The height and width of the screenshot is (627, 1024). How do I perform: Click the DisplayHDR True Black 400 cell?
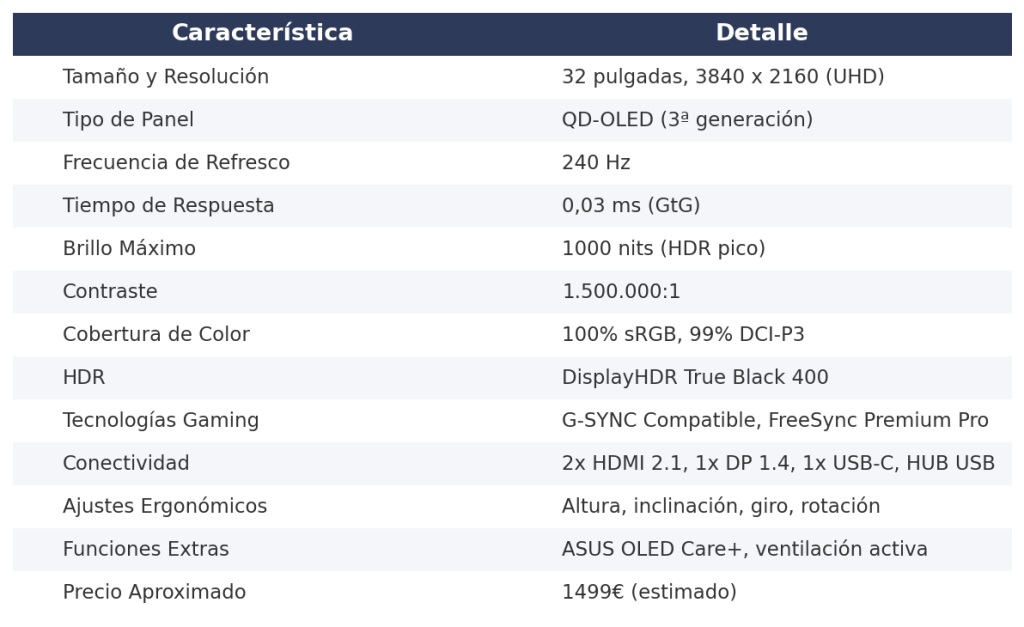695,378
